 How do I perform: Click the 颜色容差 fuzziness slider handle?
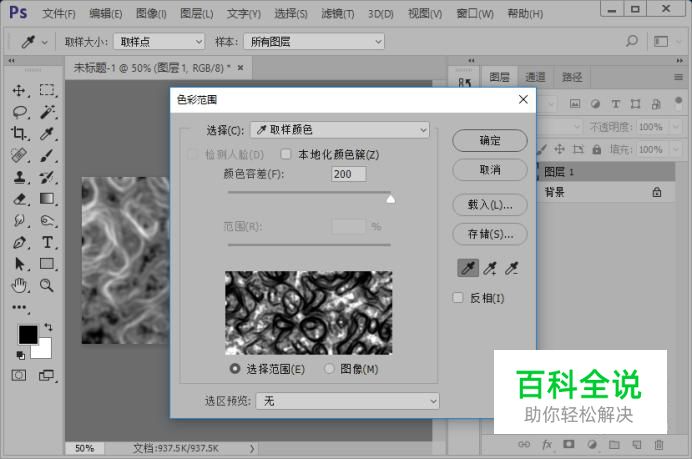click(391, 199)
